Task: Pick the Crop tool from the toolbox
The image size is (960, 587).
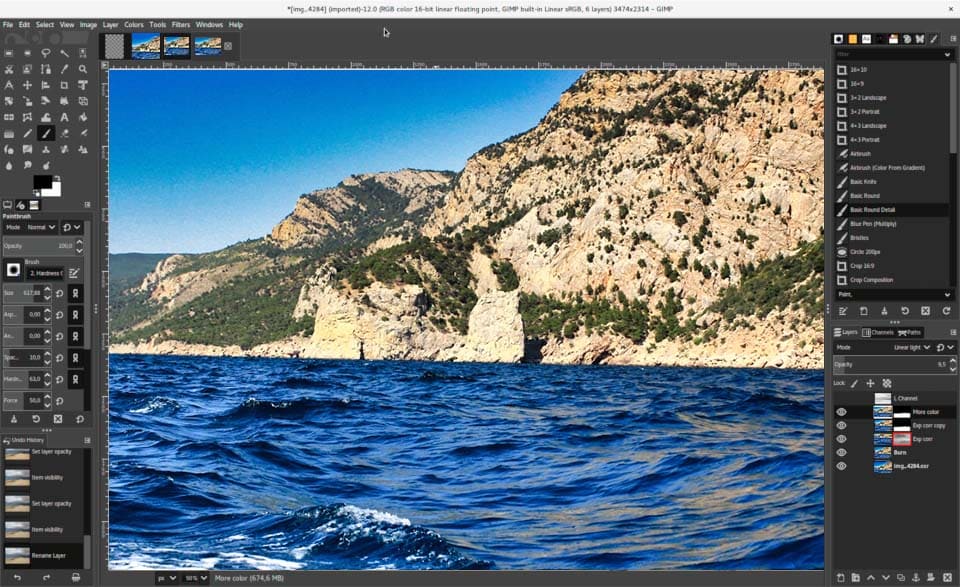Action: [x=64, y=85]
